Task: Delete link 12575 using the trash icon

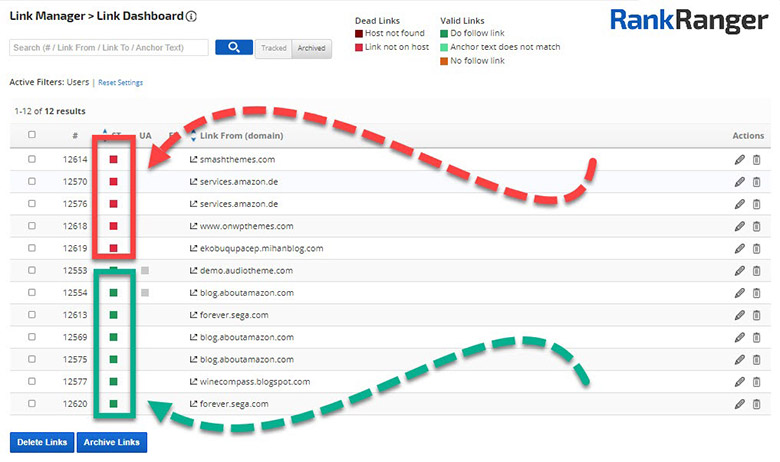Action: click(x=757, y=360)
